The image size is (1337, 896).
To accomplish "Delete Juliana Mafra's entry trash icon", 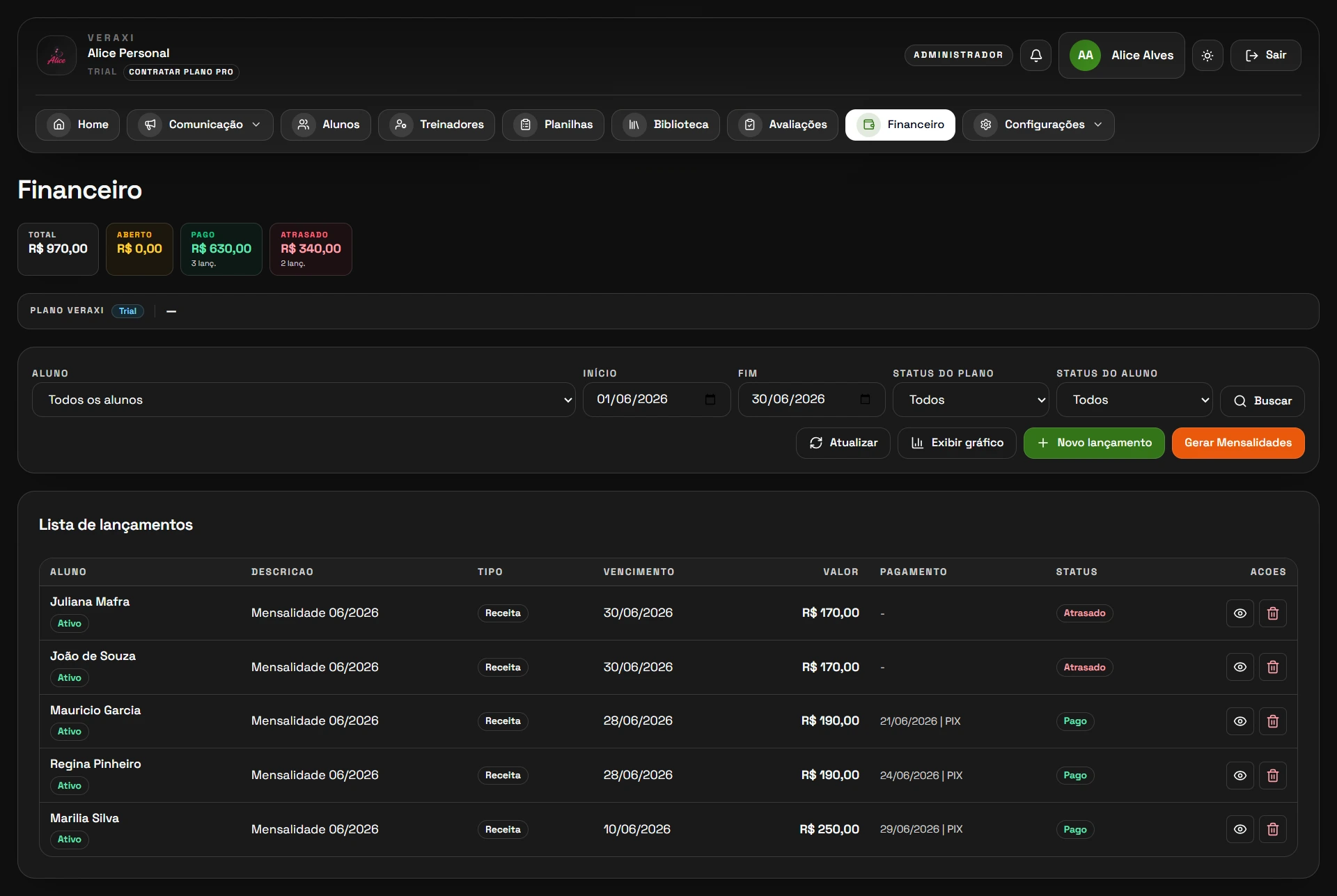I will [1273, 613].
